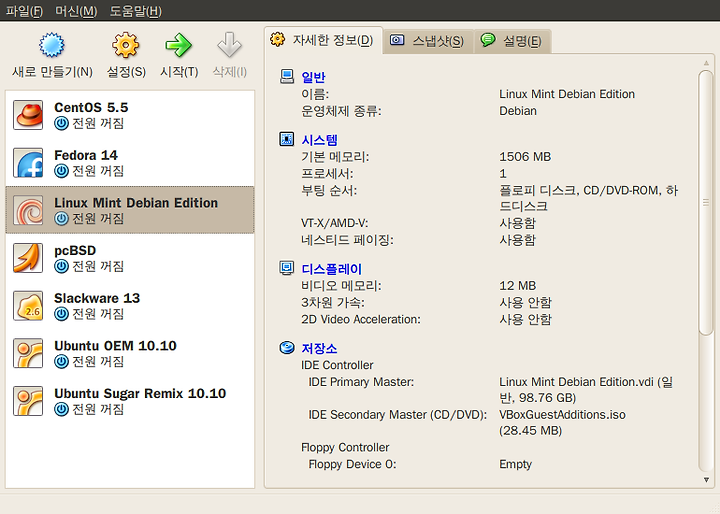This screenshot has width=720, height=514.
Task: Click the IDE Controller heading
Action: coord(337,365)
